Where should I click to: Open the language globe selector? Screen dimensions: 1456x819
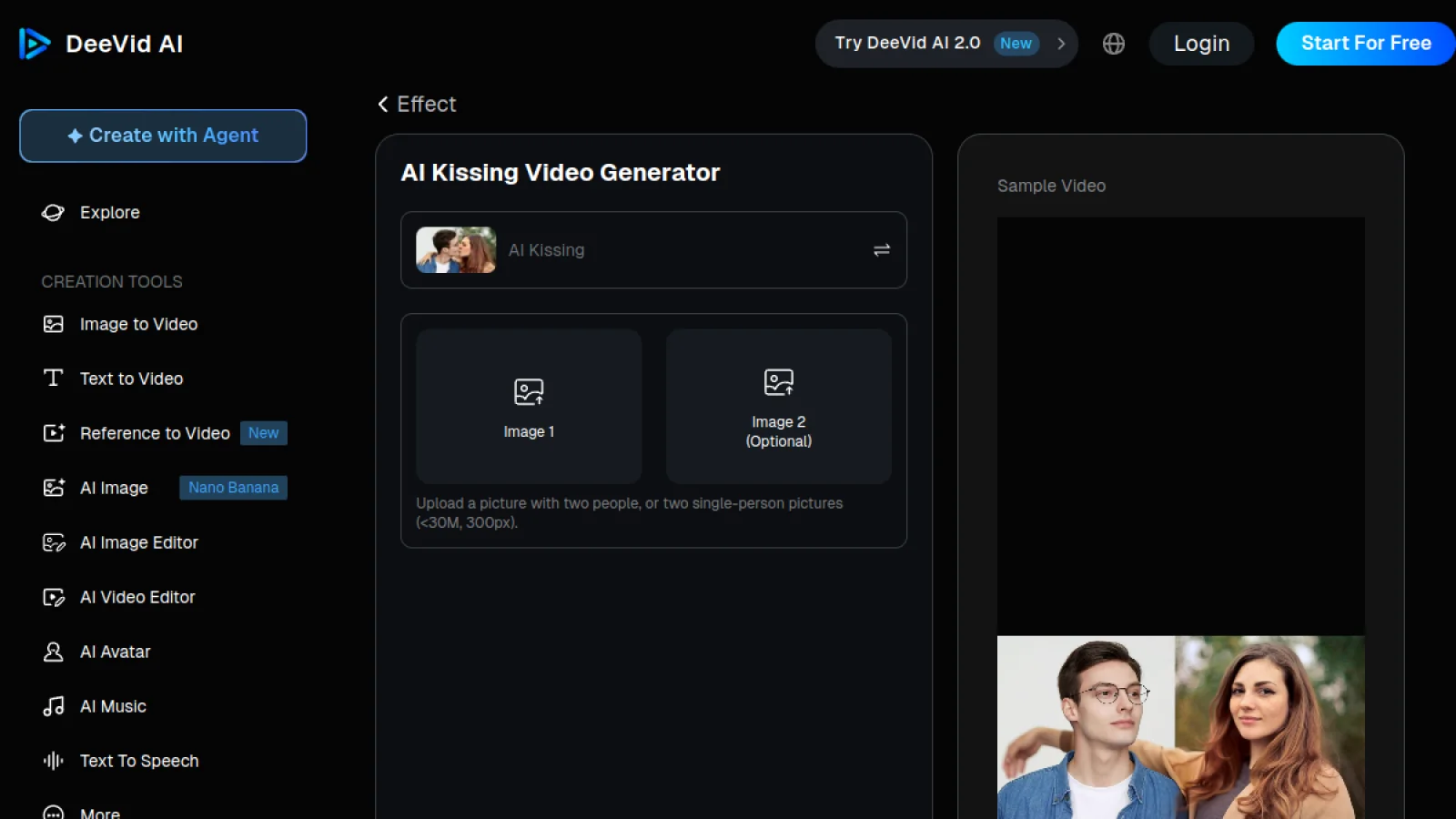point(1114,44)
